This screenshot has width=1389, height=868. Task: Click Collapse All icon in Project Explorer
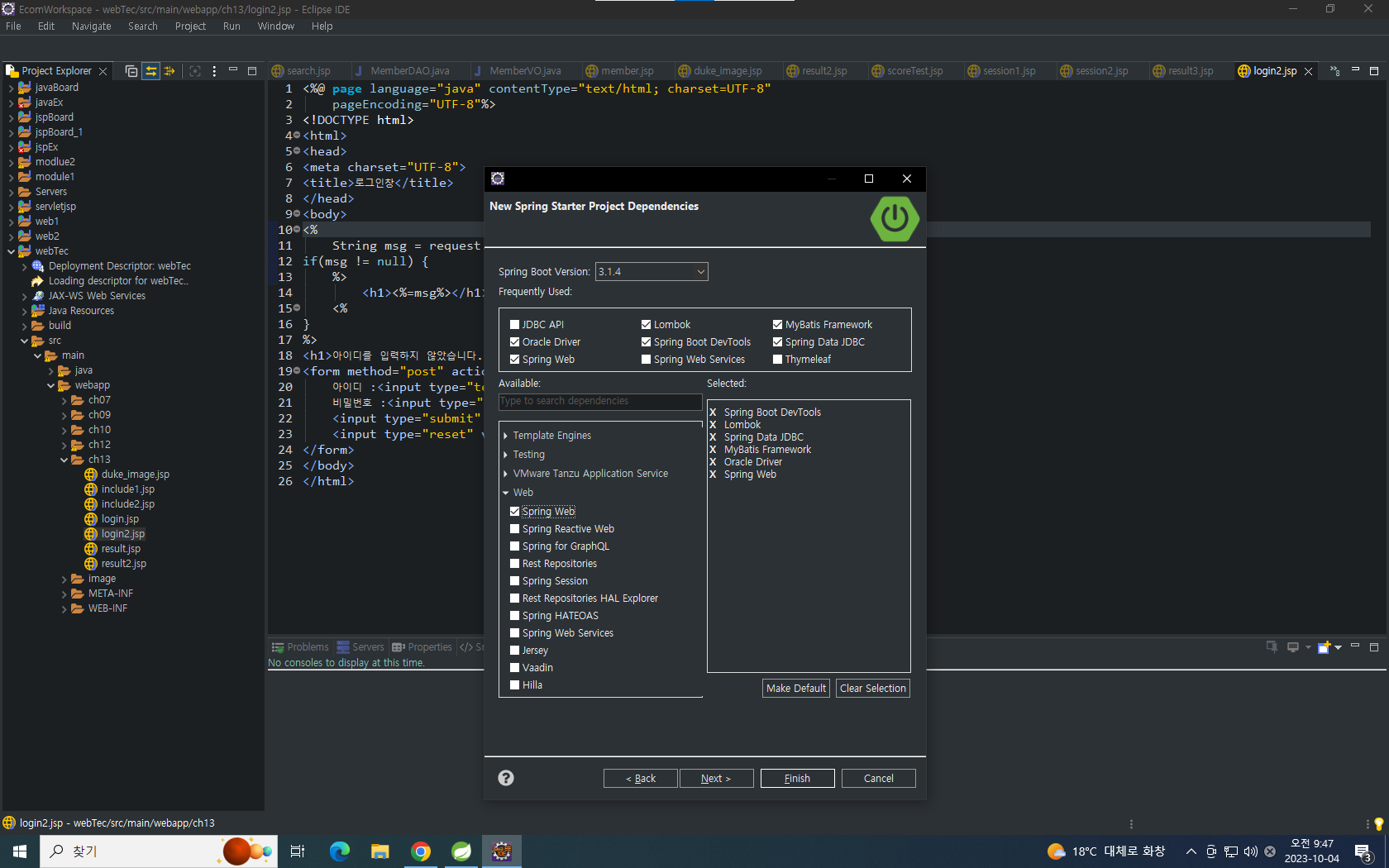pos(131,71)
